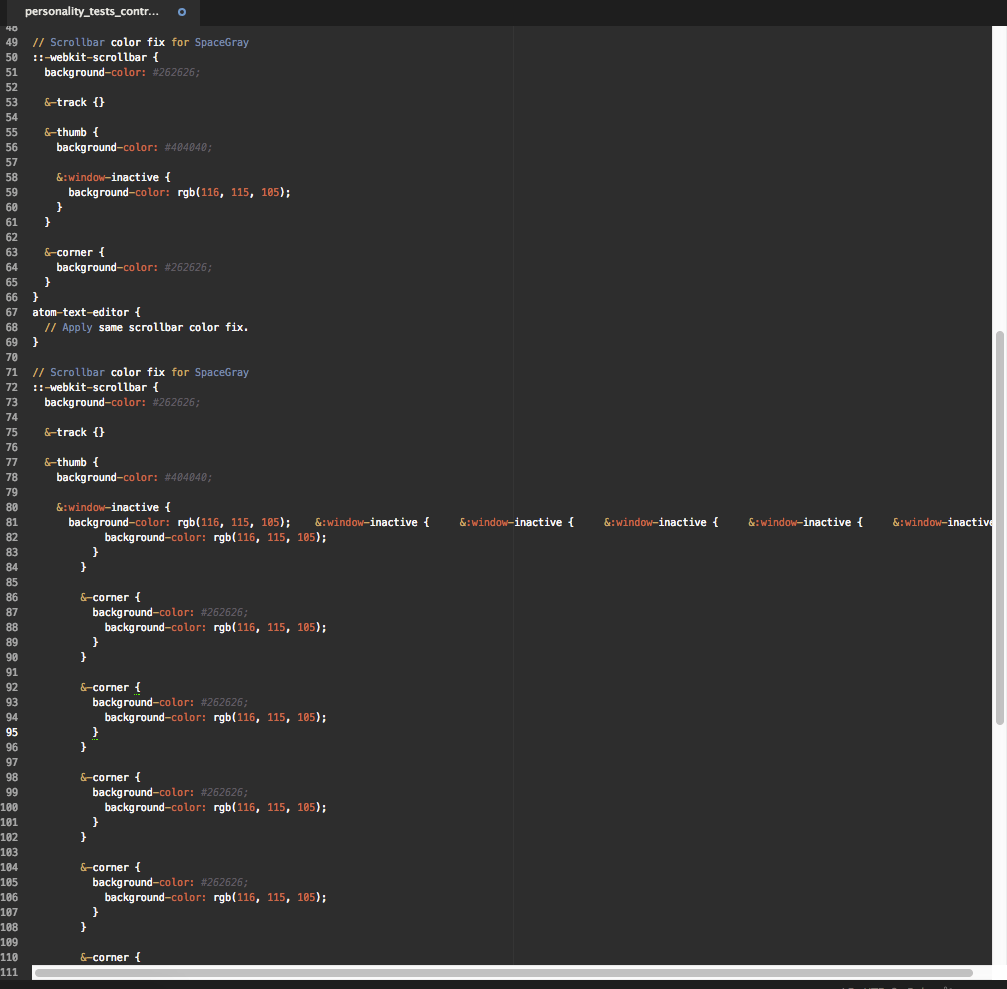The image size is (1007, 989).
Task: Click line number 95 in gutter
Action: [12, 732]
